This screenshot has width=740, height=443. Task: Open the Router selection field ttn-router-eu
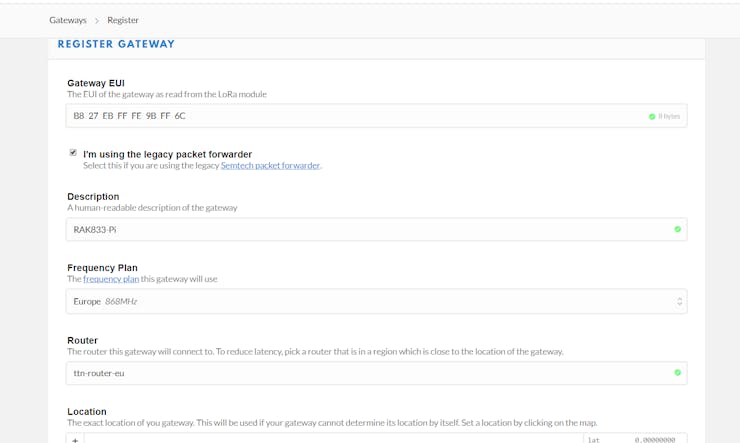tap(377, 373)
